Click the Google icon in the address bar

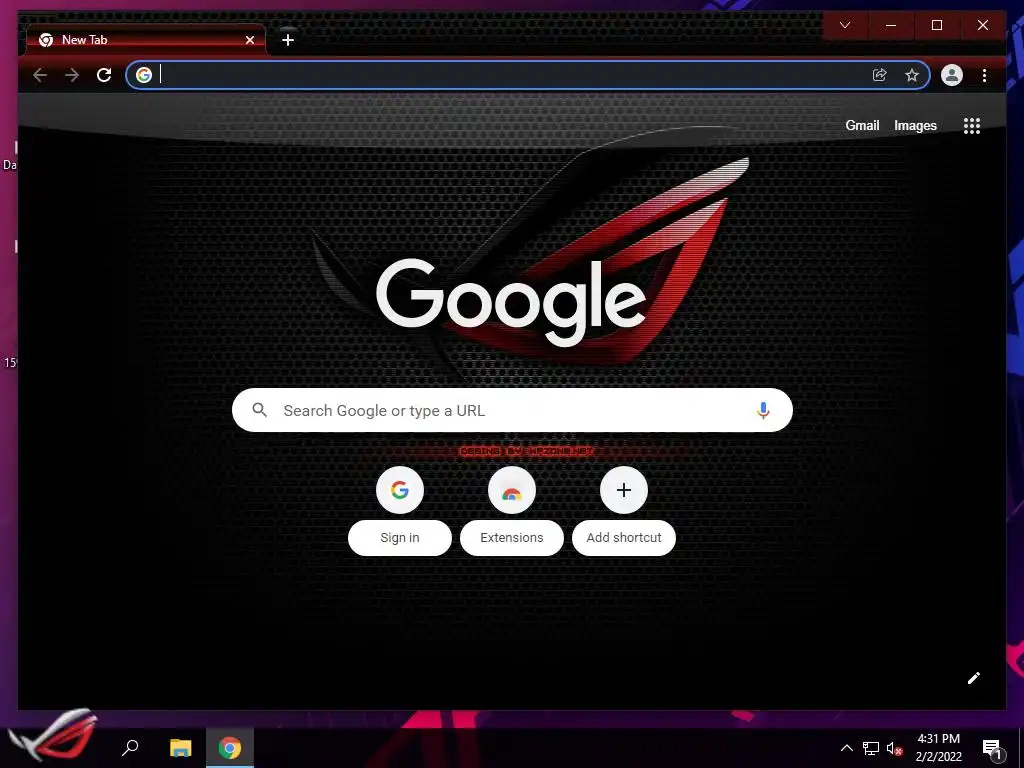(144, 75)
